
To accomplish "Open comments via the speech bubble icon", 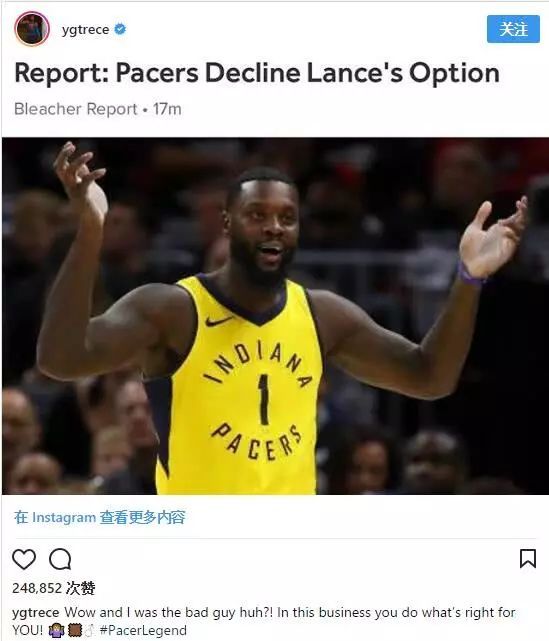I will (x=60, y=559).
